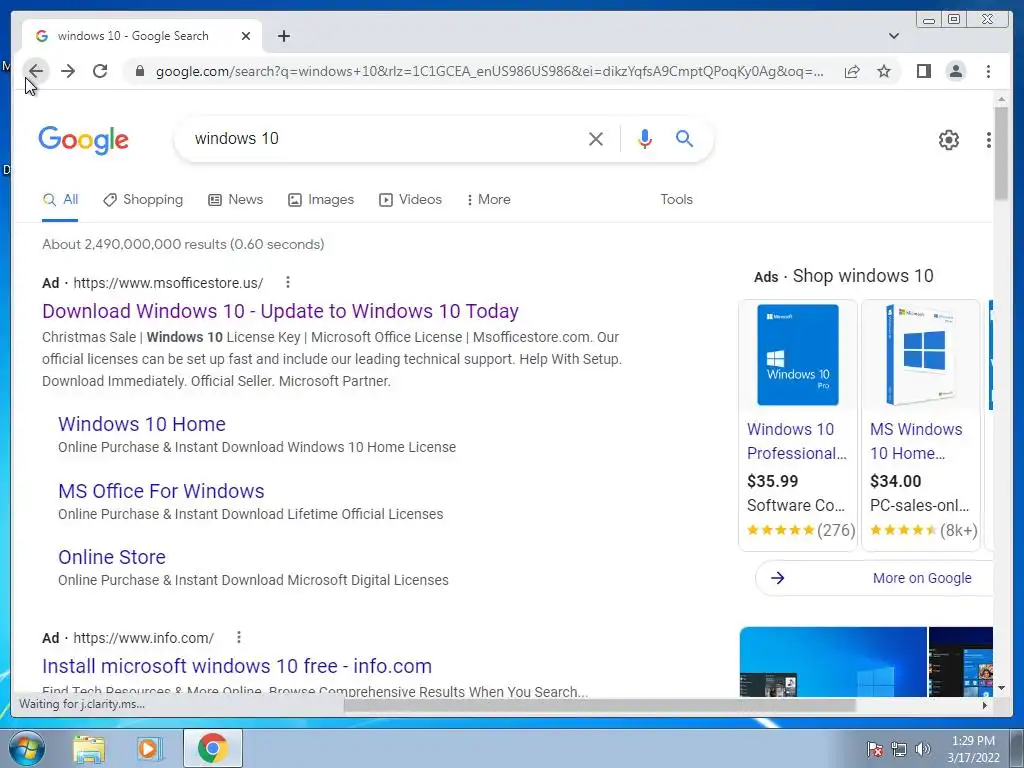Open options for msofficestore.us ad
The height and width of the screenshot is (768, 1024).
287,282
